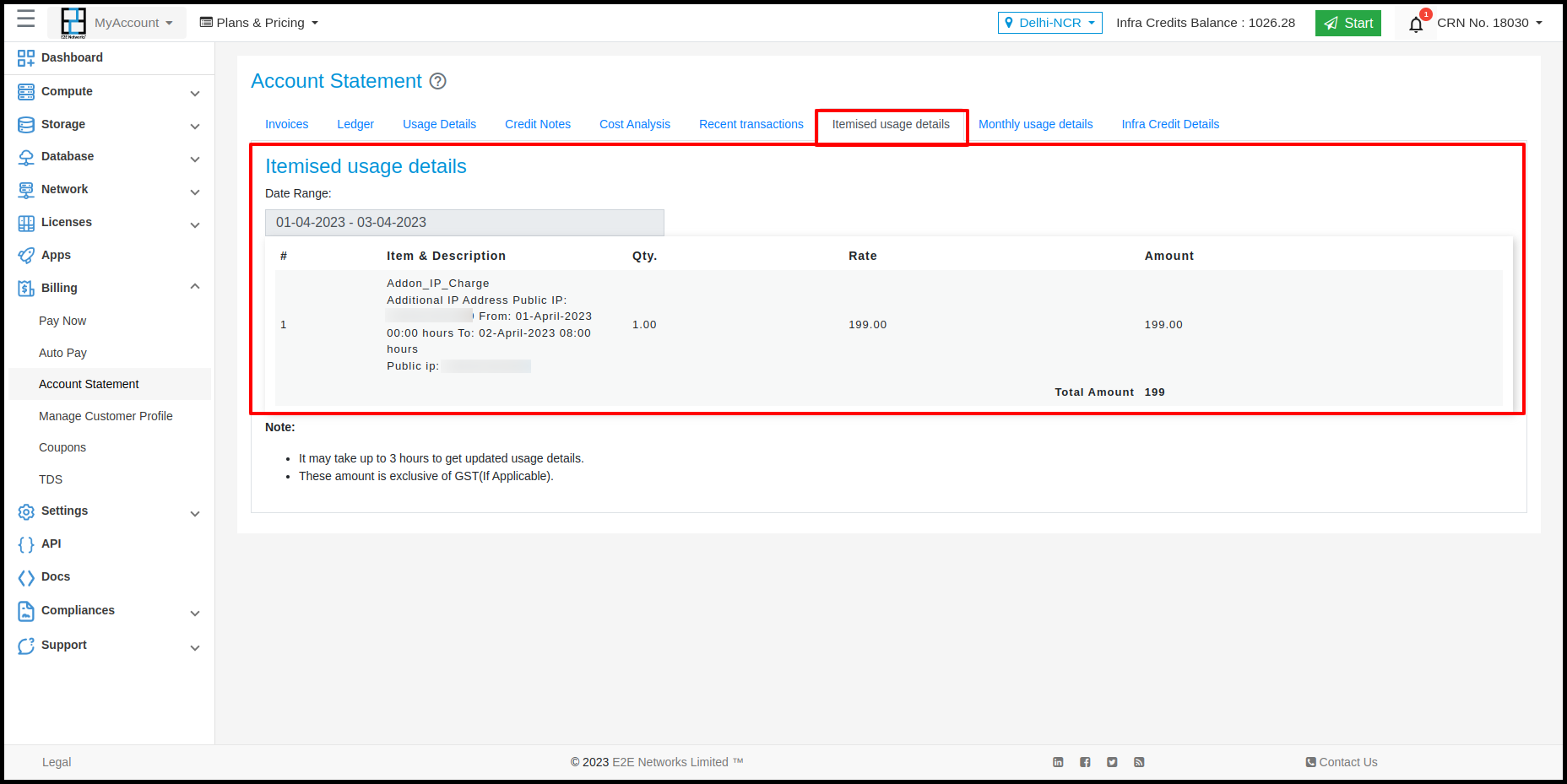The width and height of the screenshot is (1567, 784).
Task: Click the Contact Us footer link
Action: pos(1342,762)
